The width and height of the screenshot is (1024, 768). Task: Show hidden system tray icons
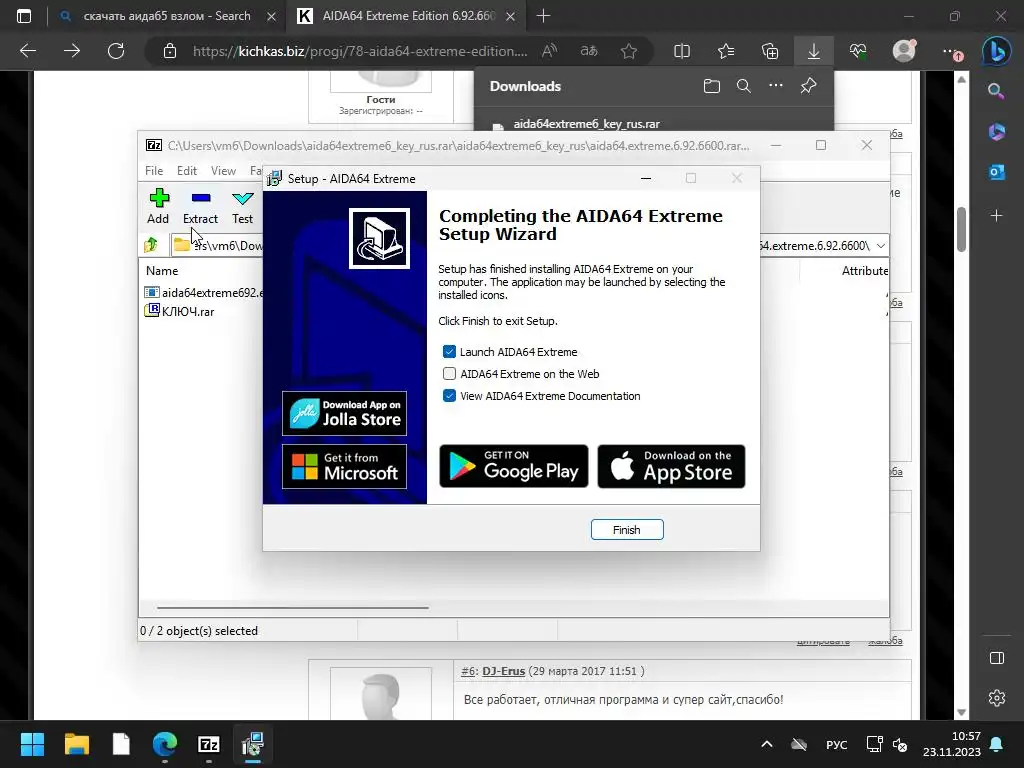(x=767, y=744)
